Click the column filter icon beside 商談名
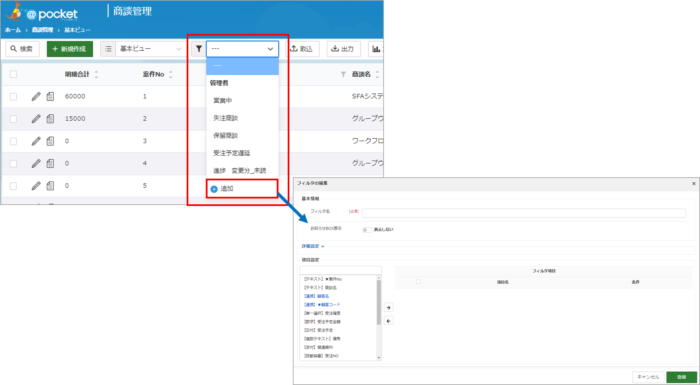Image resolution: width=700 pixels, height=385 pixels. pos(343,75)
